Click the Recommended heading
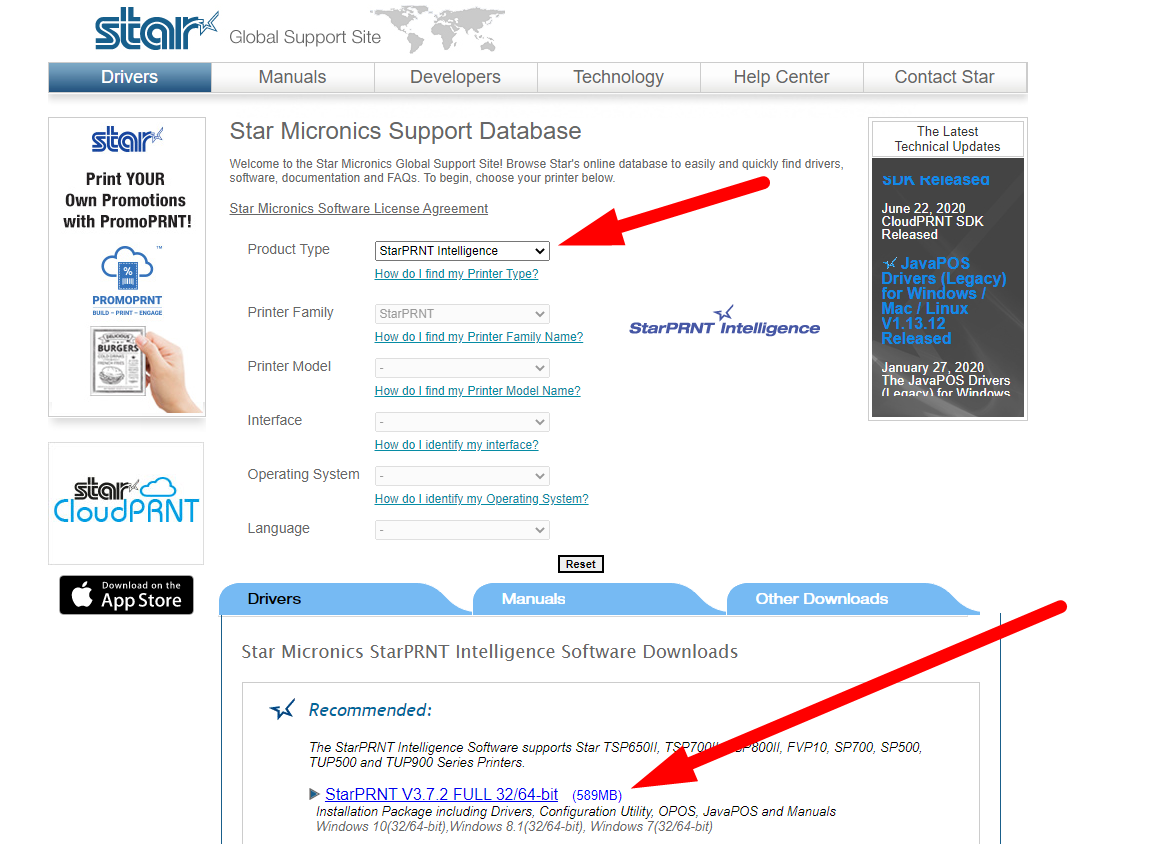 [x=370, y=710]
